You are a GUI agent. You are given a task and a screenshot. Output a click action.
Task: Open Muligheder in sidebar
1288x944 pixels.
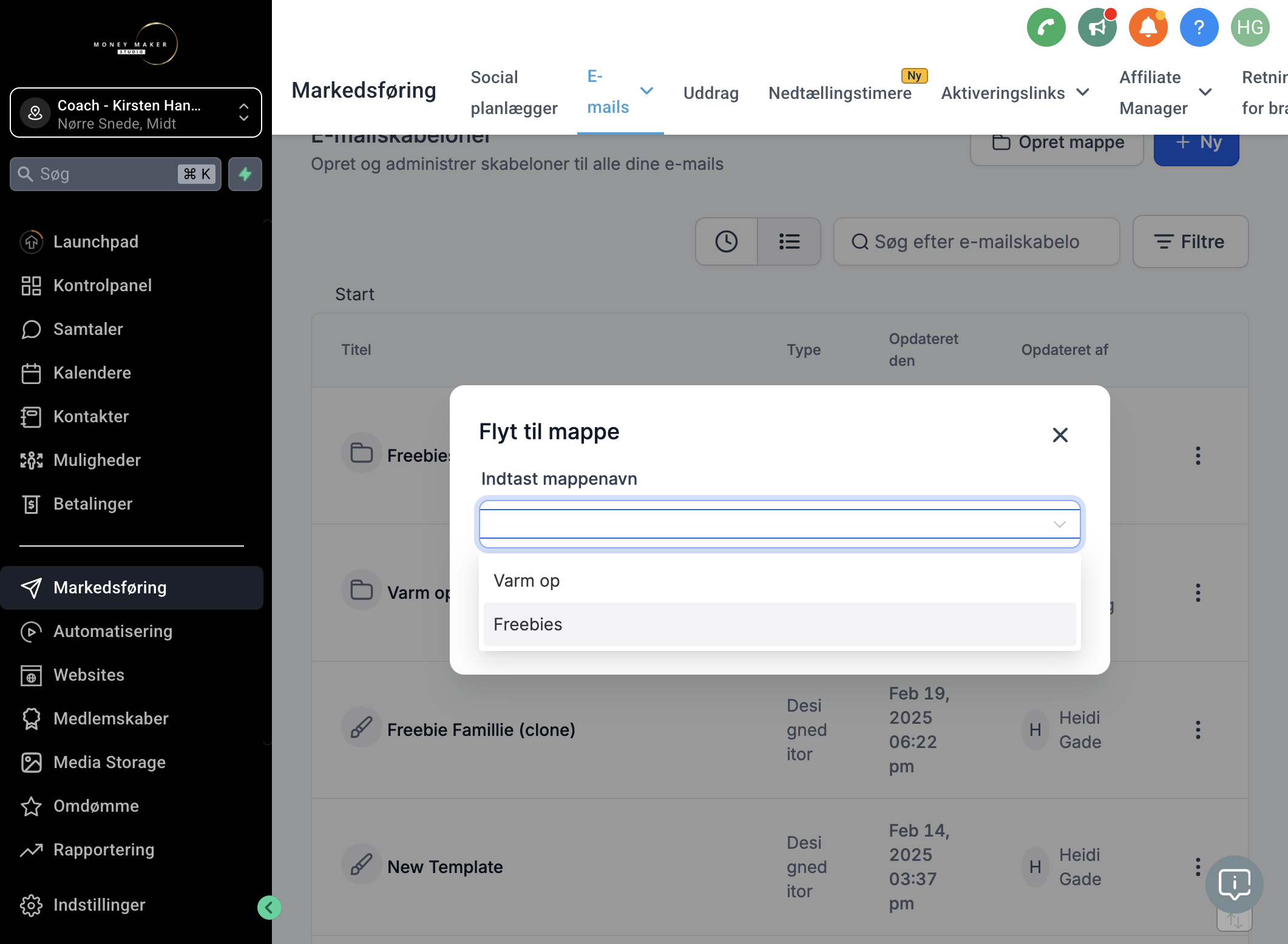pos(132,460)
